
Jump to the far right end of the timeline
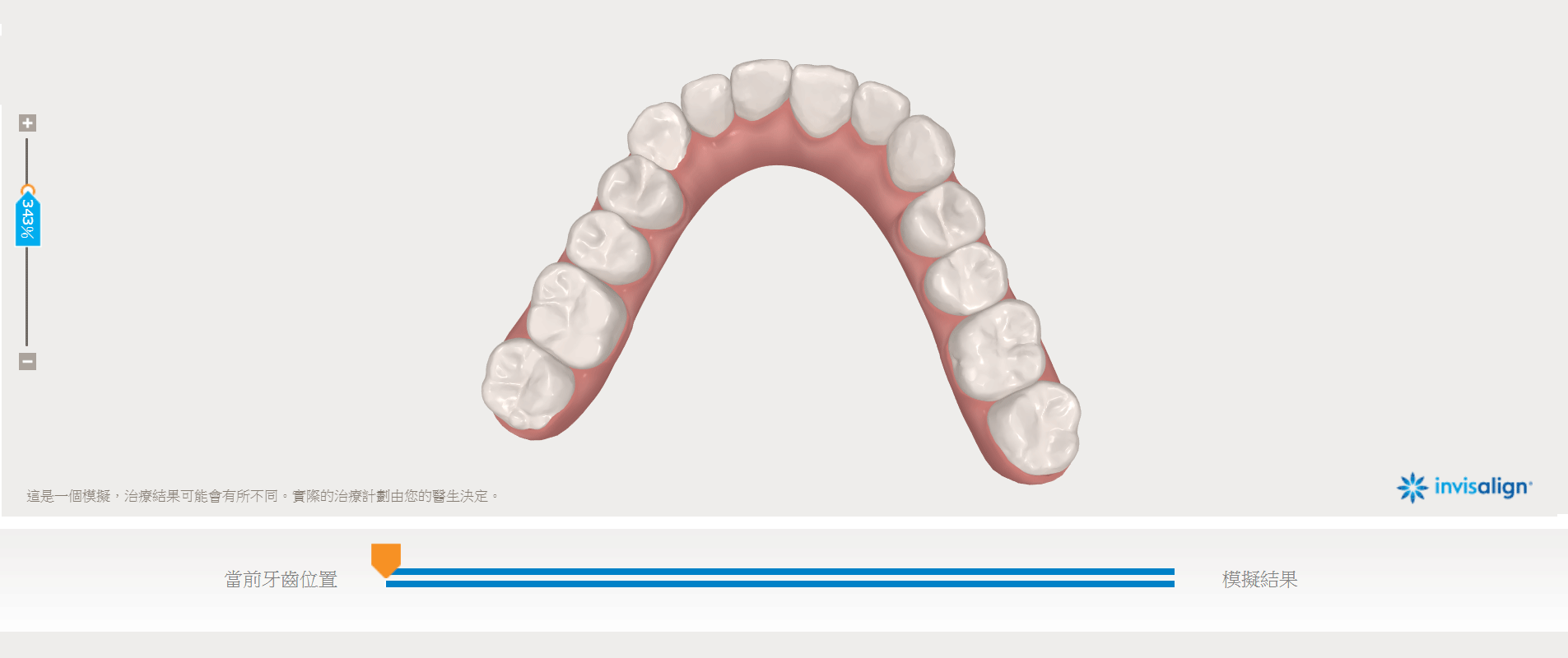click(x=1170, y=577)
